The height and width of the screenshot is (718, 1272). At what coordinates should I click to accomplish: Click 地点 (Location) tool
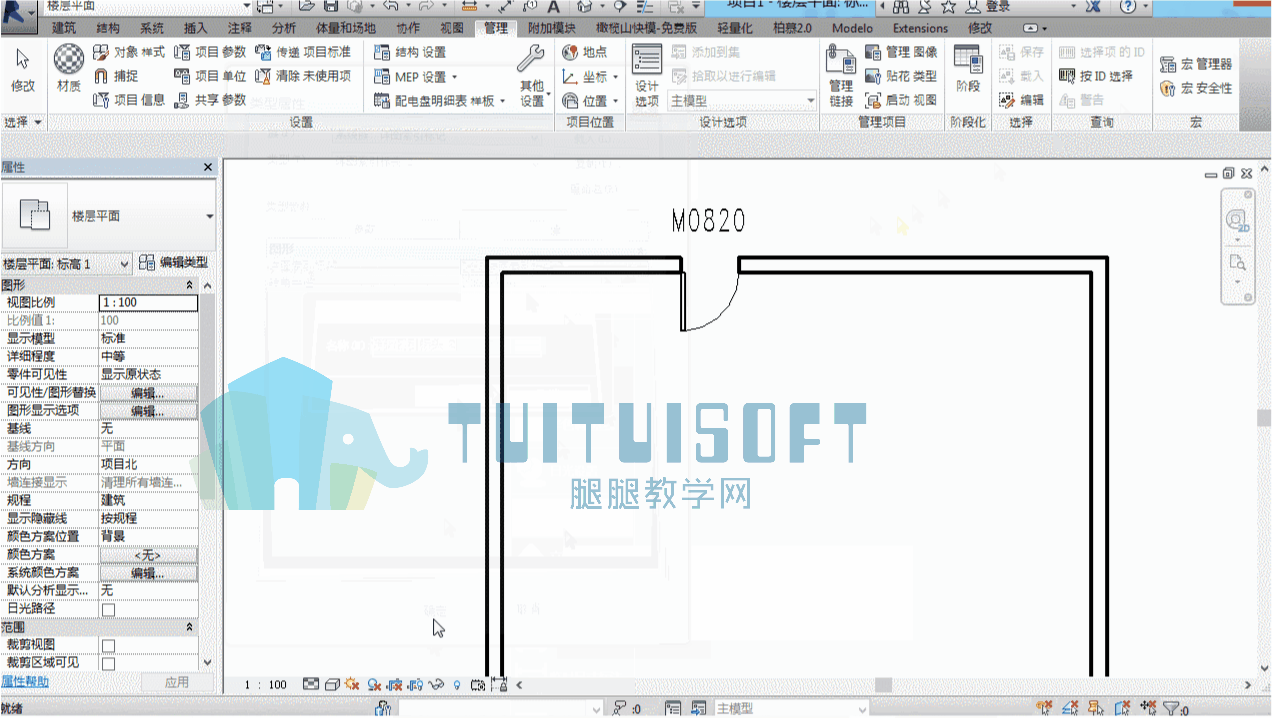[585, 52]
